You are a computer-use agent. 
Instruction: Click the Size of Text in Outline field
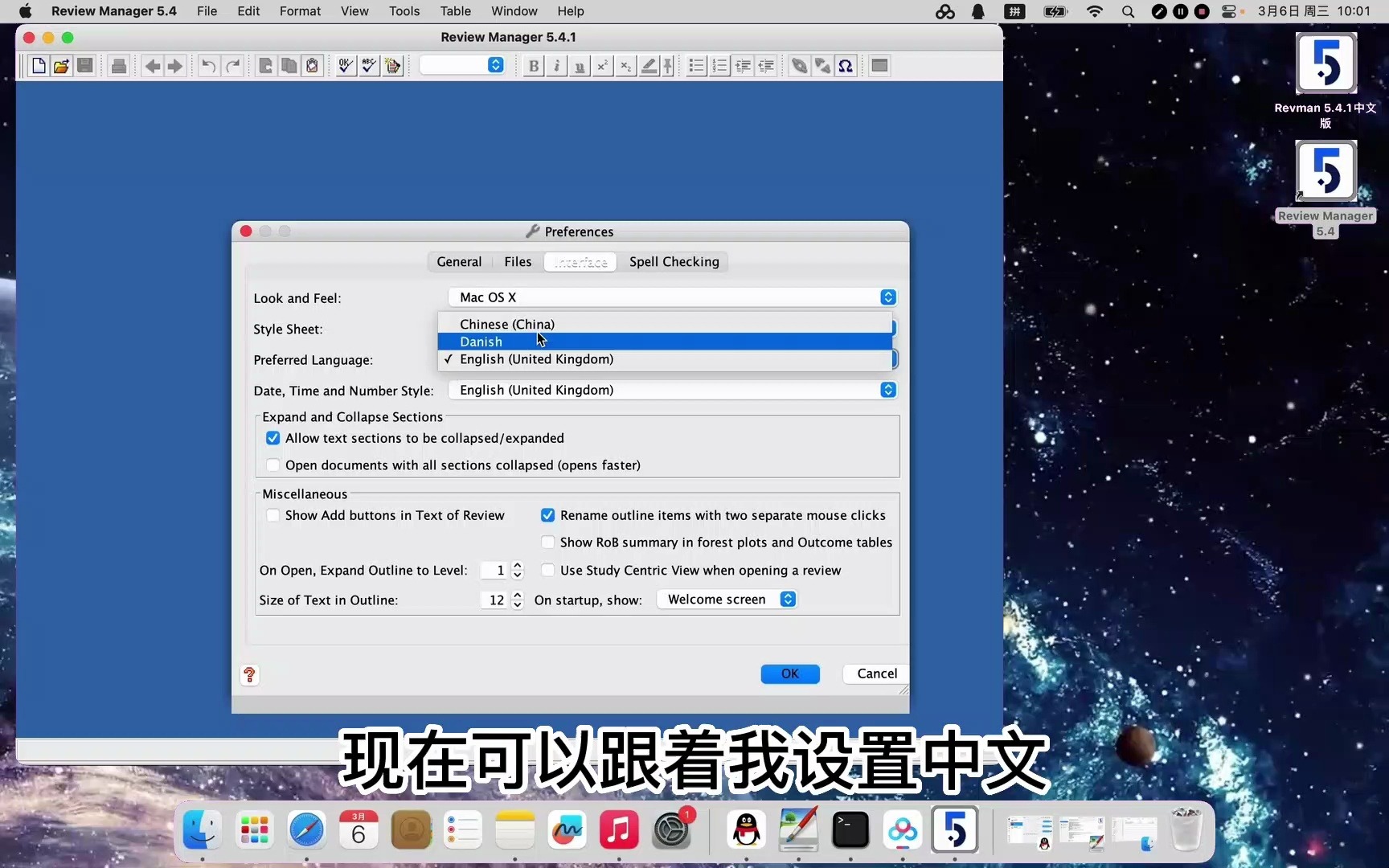click(x=495, y=600)
